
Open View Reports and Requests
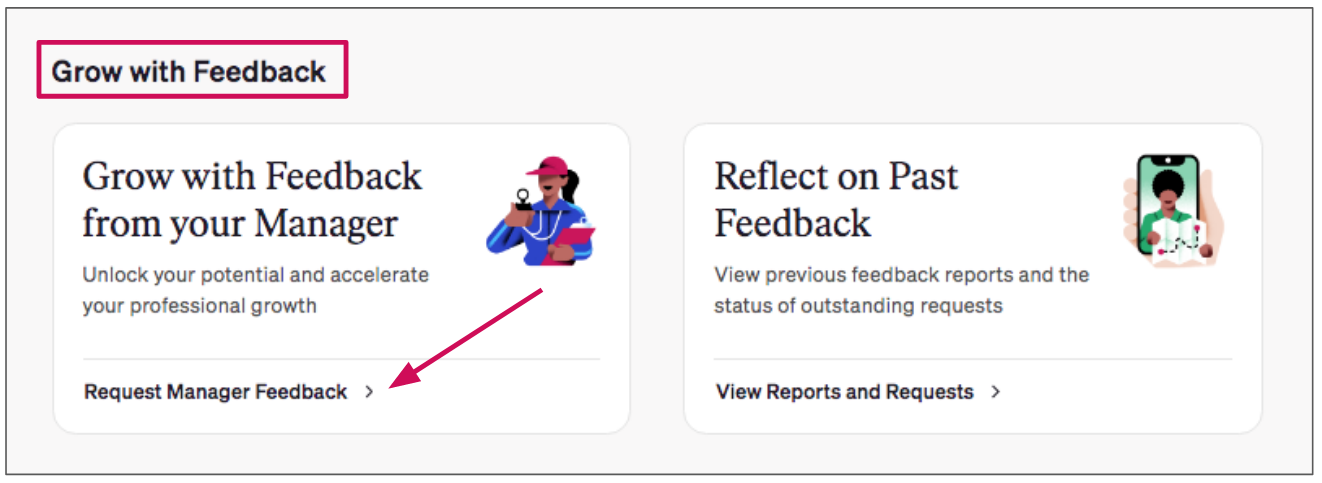pos(845,392)
